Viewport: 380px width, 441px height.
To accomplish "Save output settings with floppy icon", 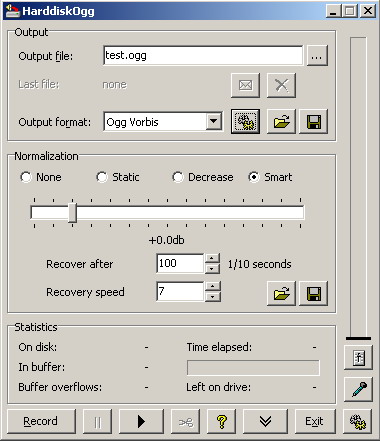I will click(x=313, y=121).
